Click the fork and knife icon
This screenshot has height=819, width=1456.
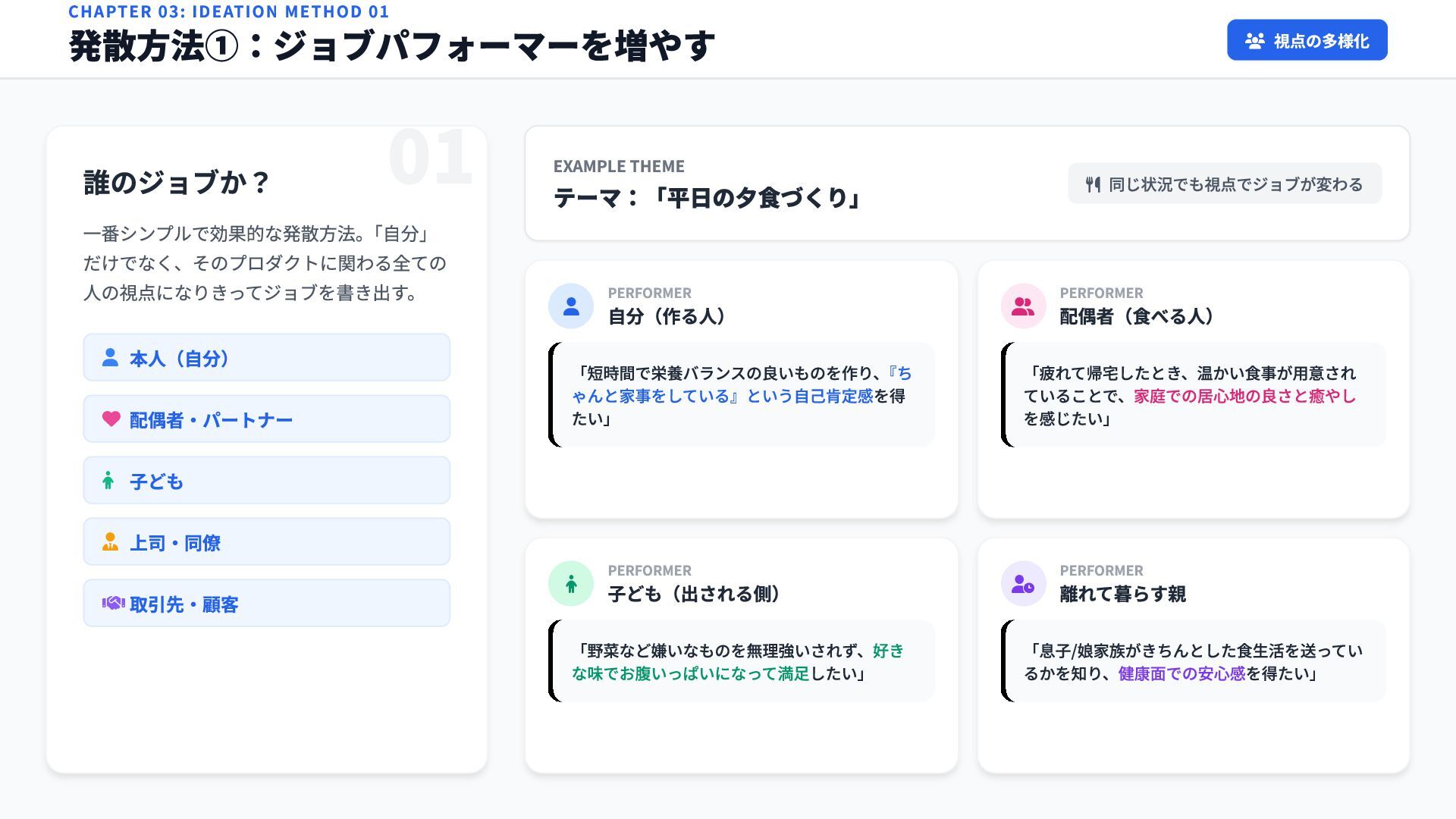coord(1093,184)
